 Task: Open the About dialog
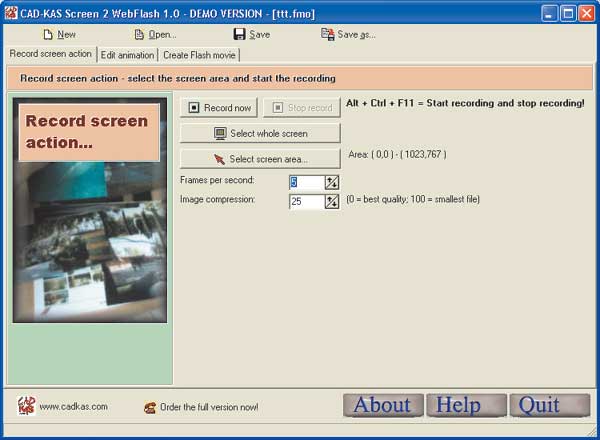point(382,405)
